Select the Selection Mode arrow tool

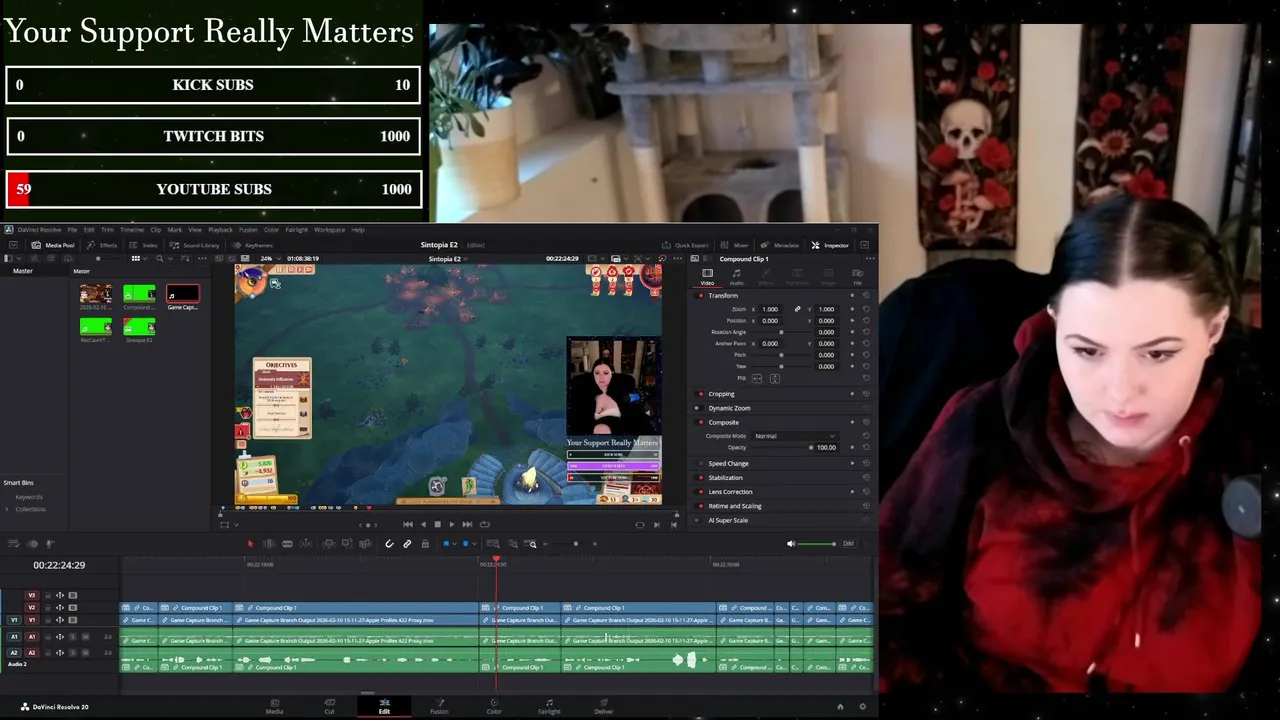point(251,544)
